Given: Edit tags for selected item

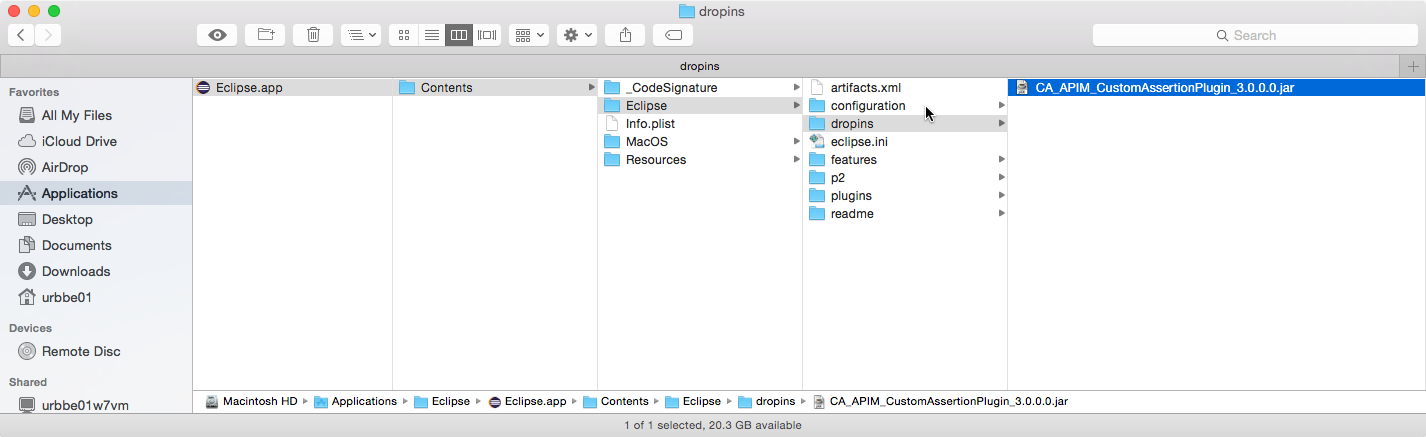Looking at the screenshot, I should [x=673, y=35].
